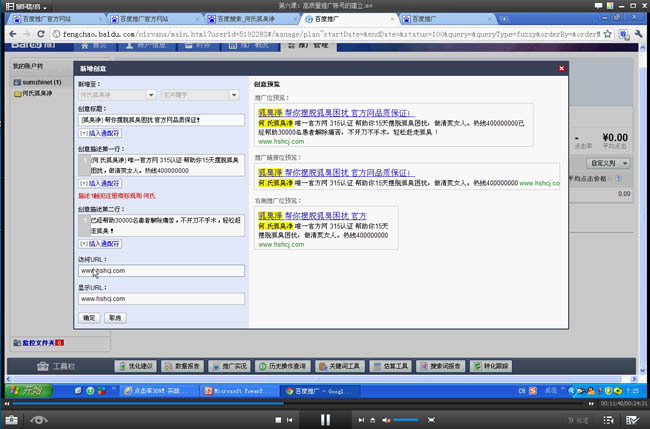The height and width of the screenshot is (429, 650).
Task: Switch to first 百度推广官方网站 tab
Action: click(57, 19)
